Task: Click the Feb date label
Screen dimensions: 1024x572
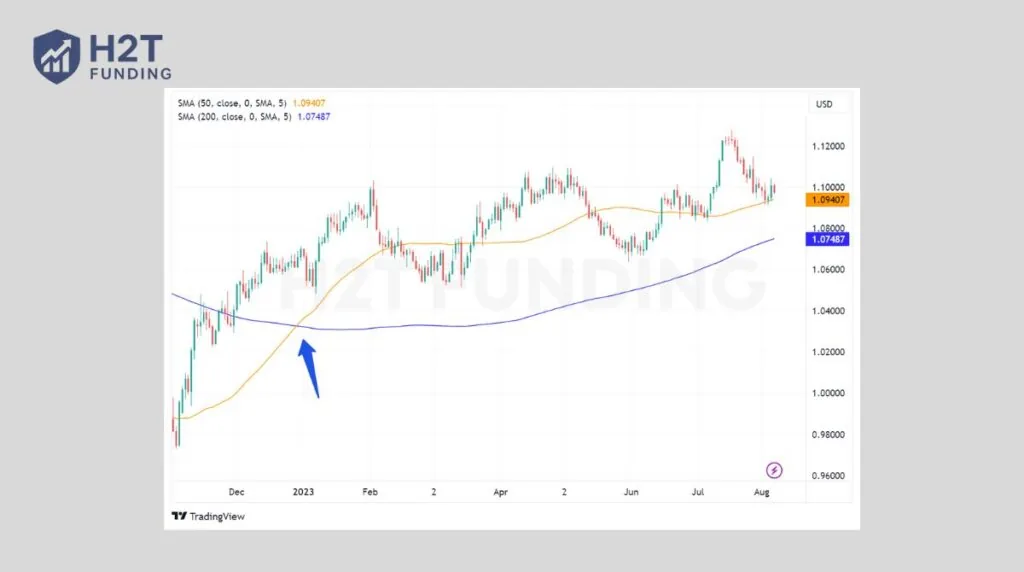Action: [x=370, y=492]
